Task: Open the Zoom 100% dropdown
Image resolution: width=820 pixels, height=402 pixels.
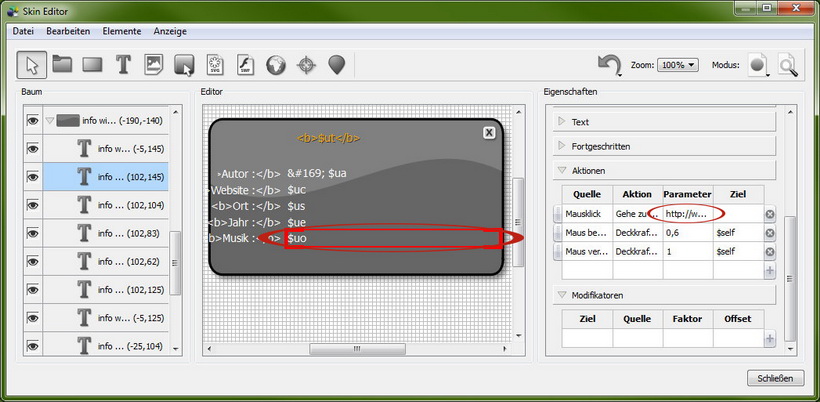Action: (x=678, y=65)
